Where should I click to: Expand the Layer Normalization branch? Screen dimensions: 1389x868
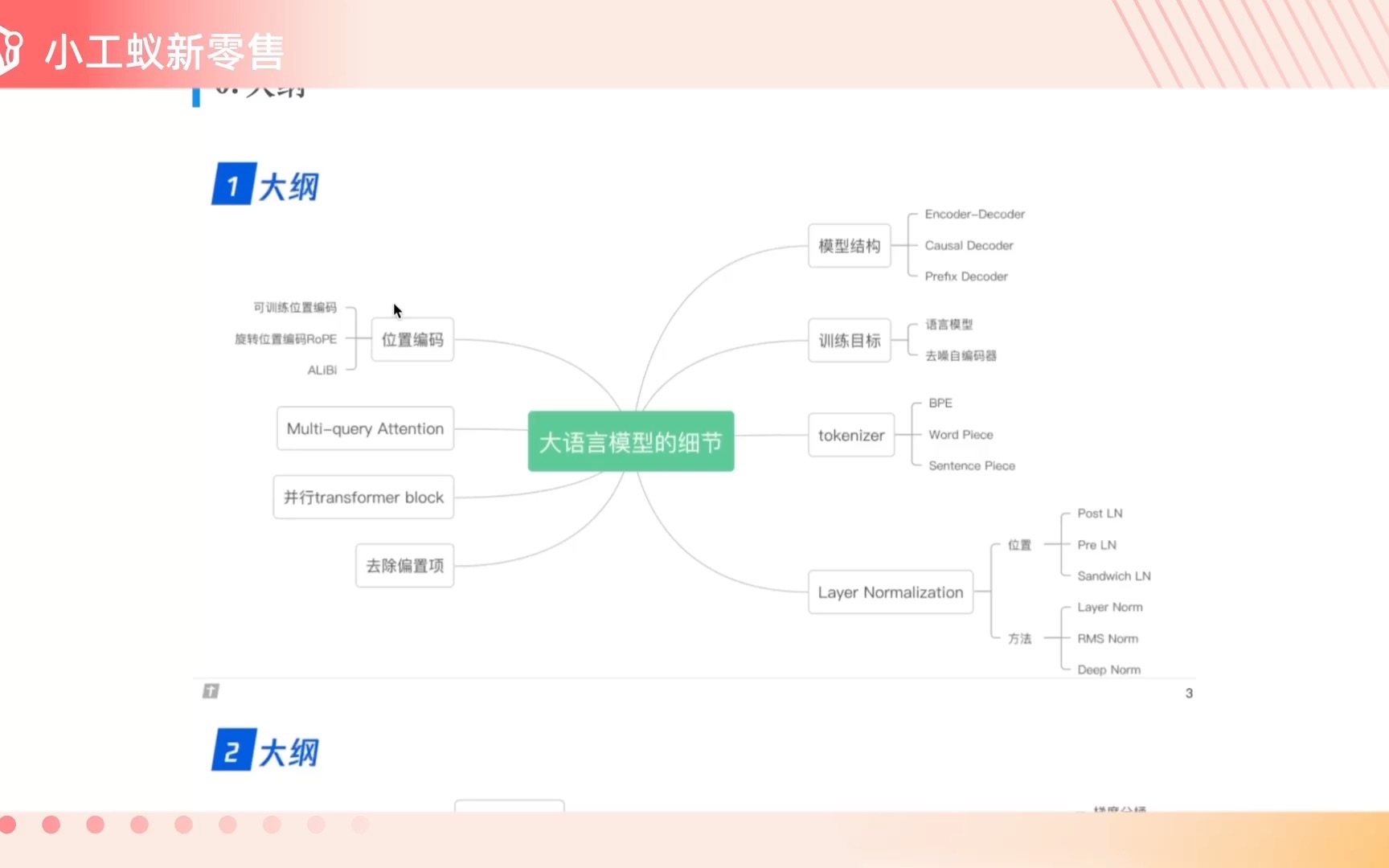890,592
